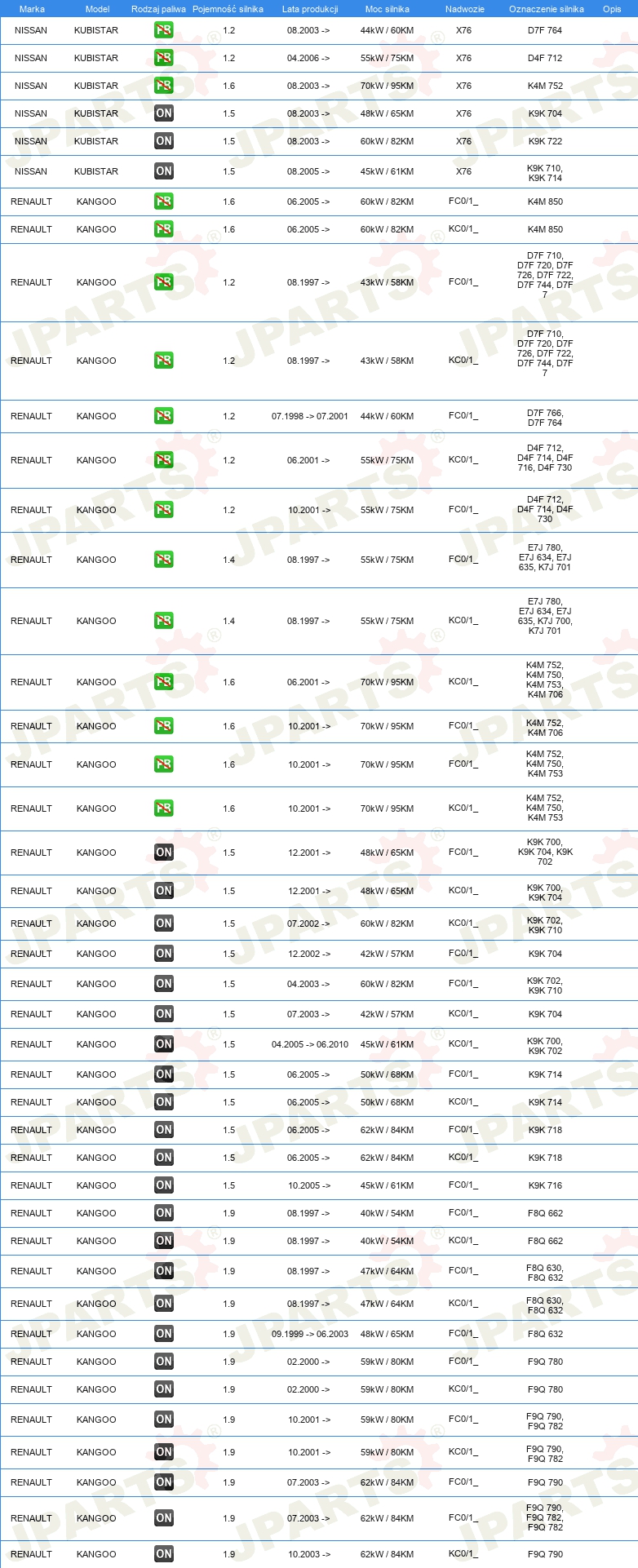Click petrol icon in 1.4 engine KC0/1_ row
The height and width of the screenshot is (1568, 638).
164,621
